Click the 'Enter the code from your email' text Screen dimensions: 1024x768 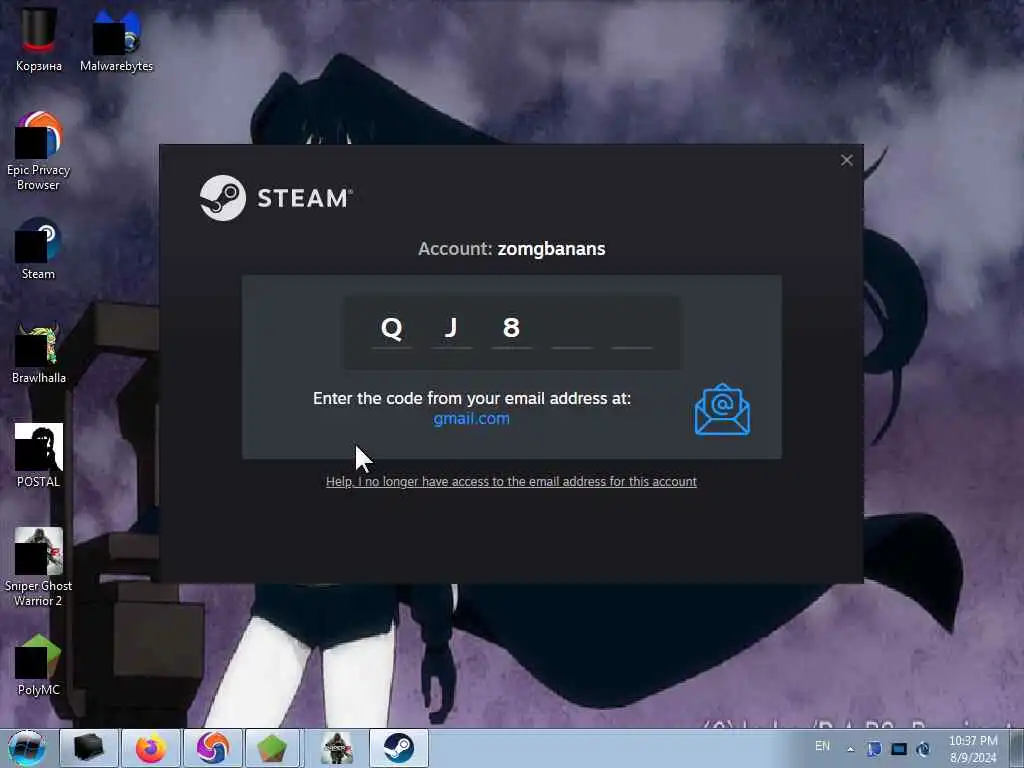[472, 398]
